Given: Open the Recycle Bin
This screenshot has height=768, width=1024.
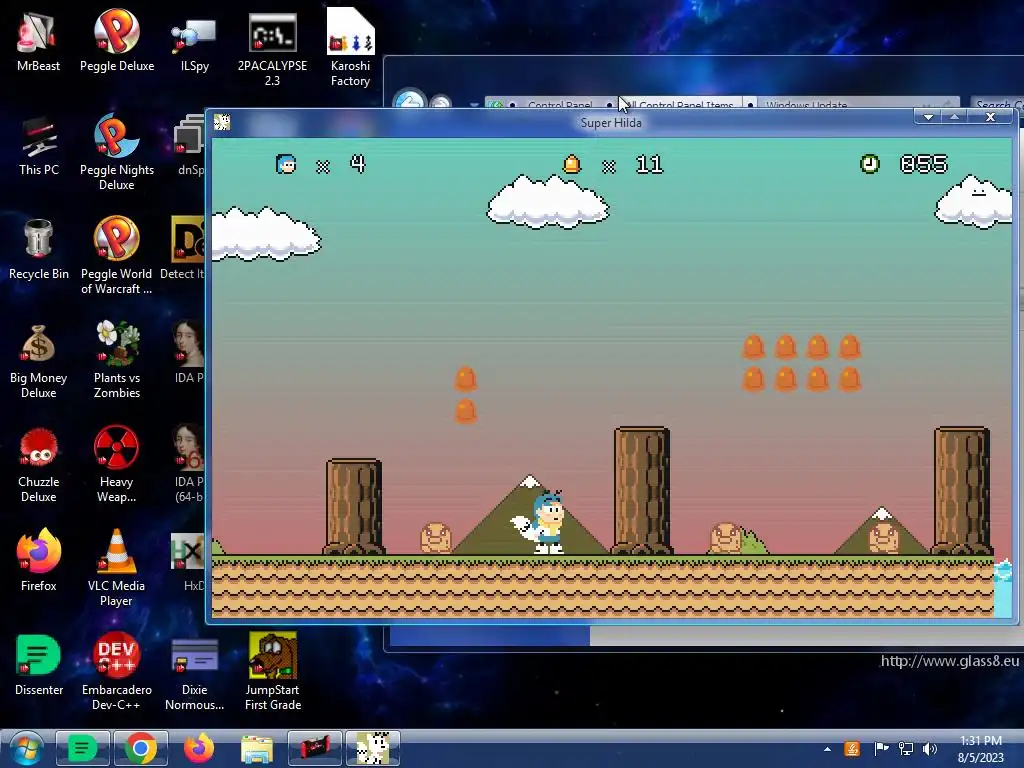Looking at the screenshot, I should tap(39, 249).
